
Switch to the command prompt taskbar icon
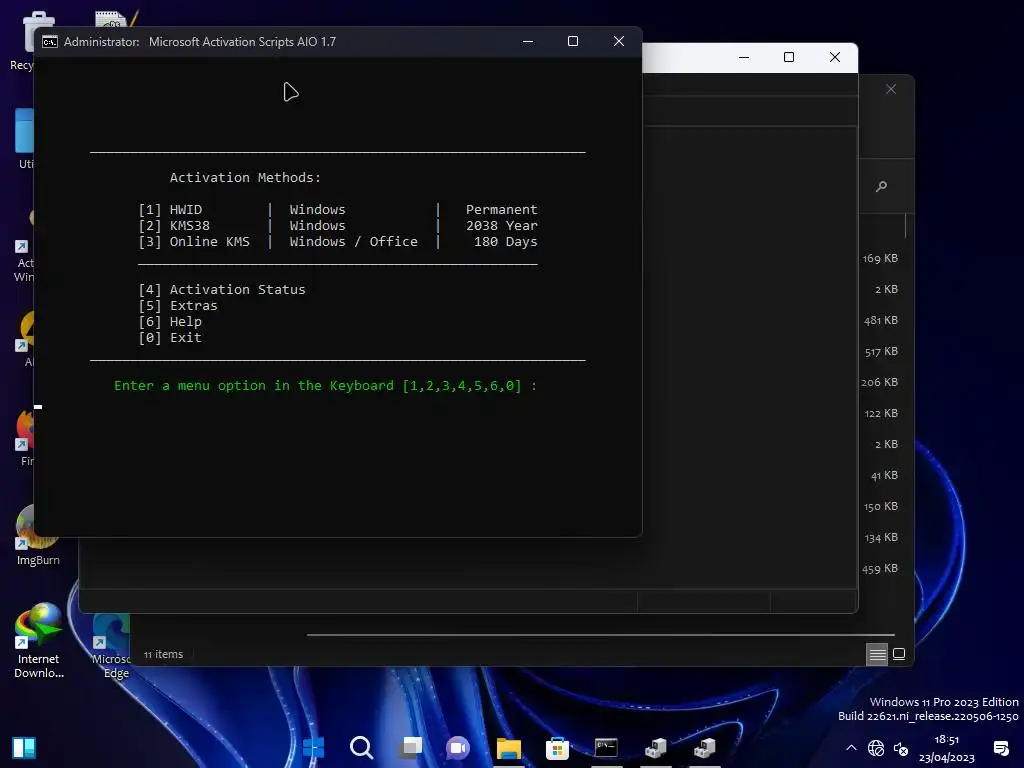click(606, 747)
